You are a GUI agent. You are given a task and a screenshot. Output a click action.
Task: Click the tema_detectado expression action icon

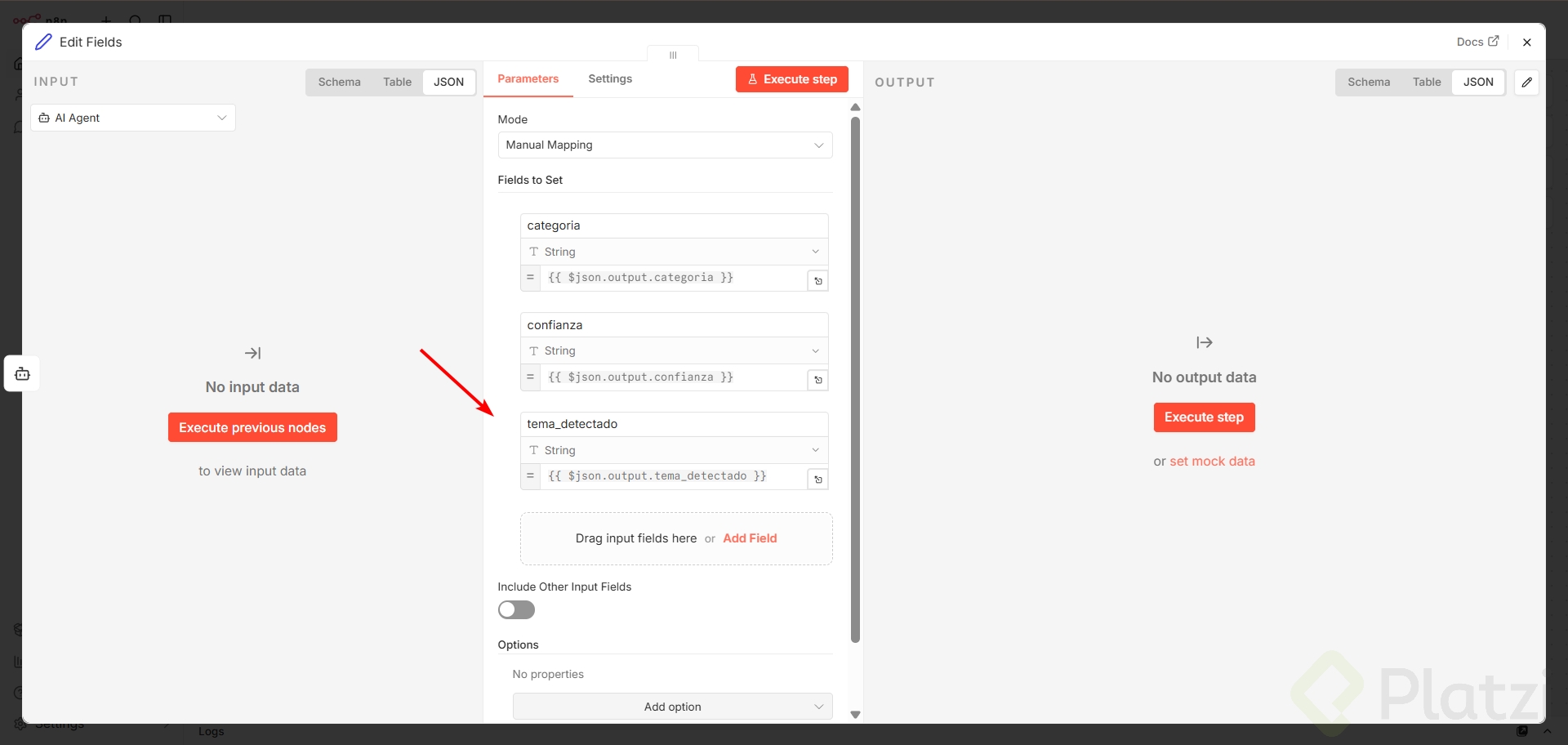817,480
